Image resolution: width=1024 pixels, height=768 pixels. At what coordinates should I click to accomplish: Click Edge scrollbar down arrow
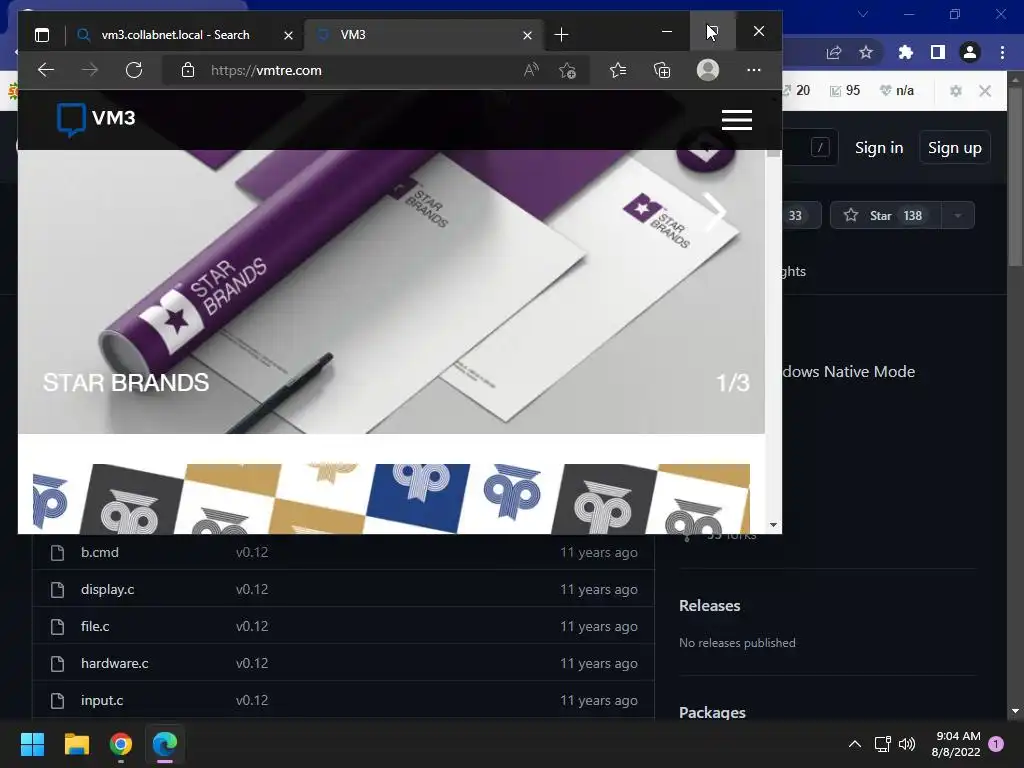click(x=774, y=524)
